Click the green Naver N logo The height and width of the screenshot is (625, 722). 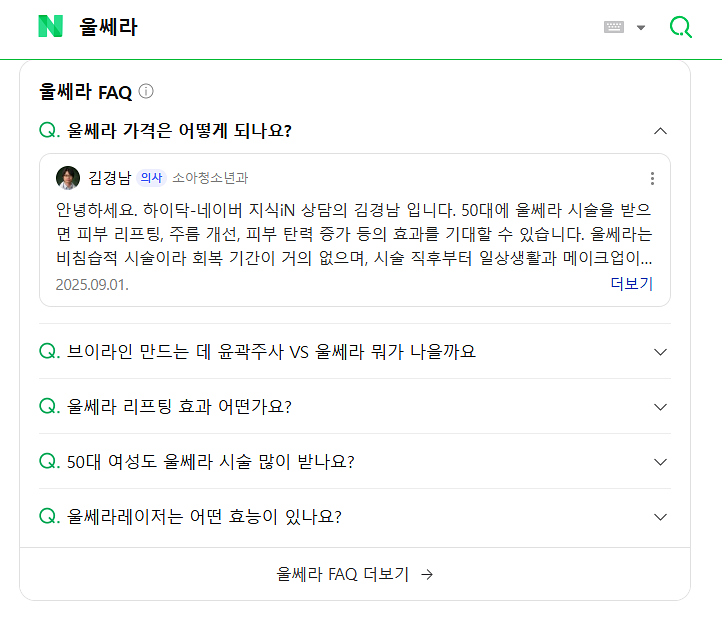(50, 27)
